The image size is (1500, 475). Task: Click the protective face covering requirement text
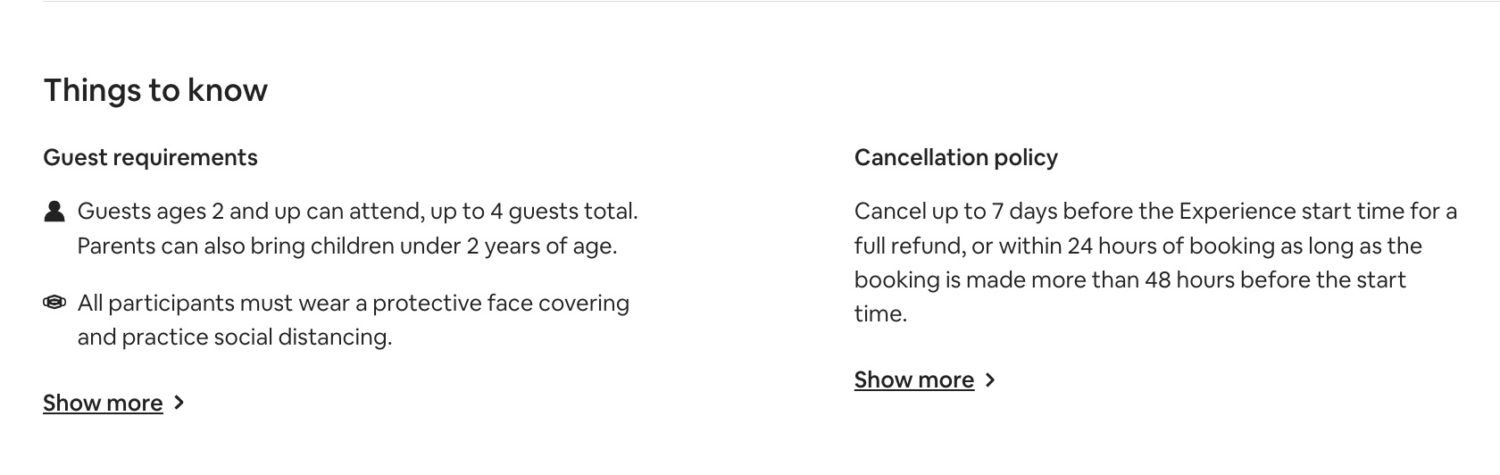point(353,303)
